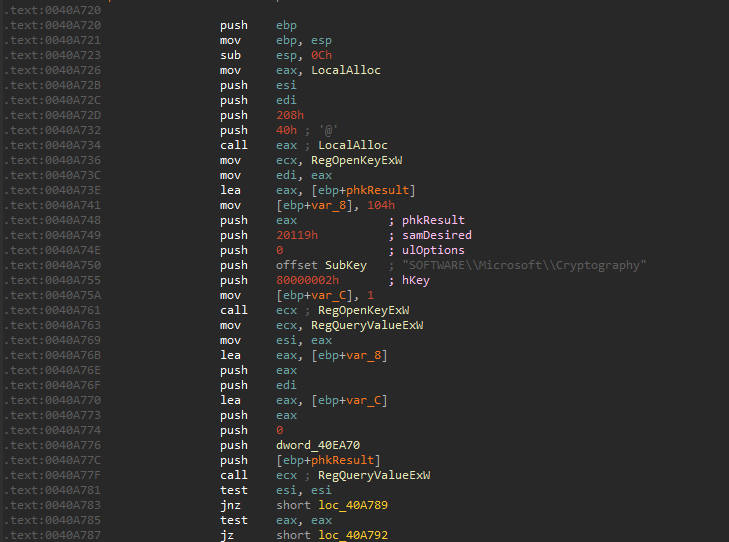
Task: Click address .text:0040A787
Action: (52, 535)
